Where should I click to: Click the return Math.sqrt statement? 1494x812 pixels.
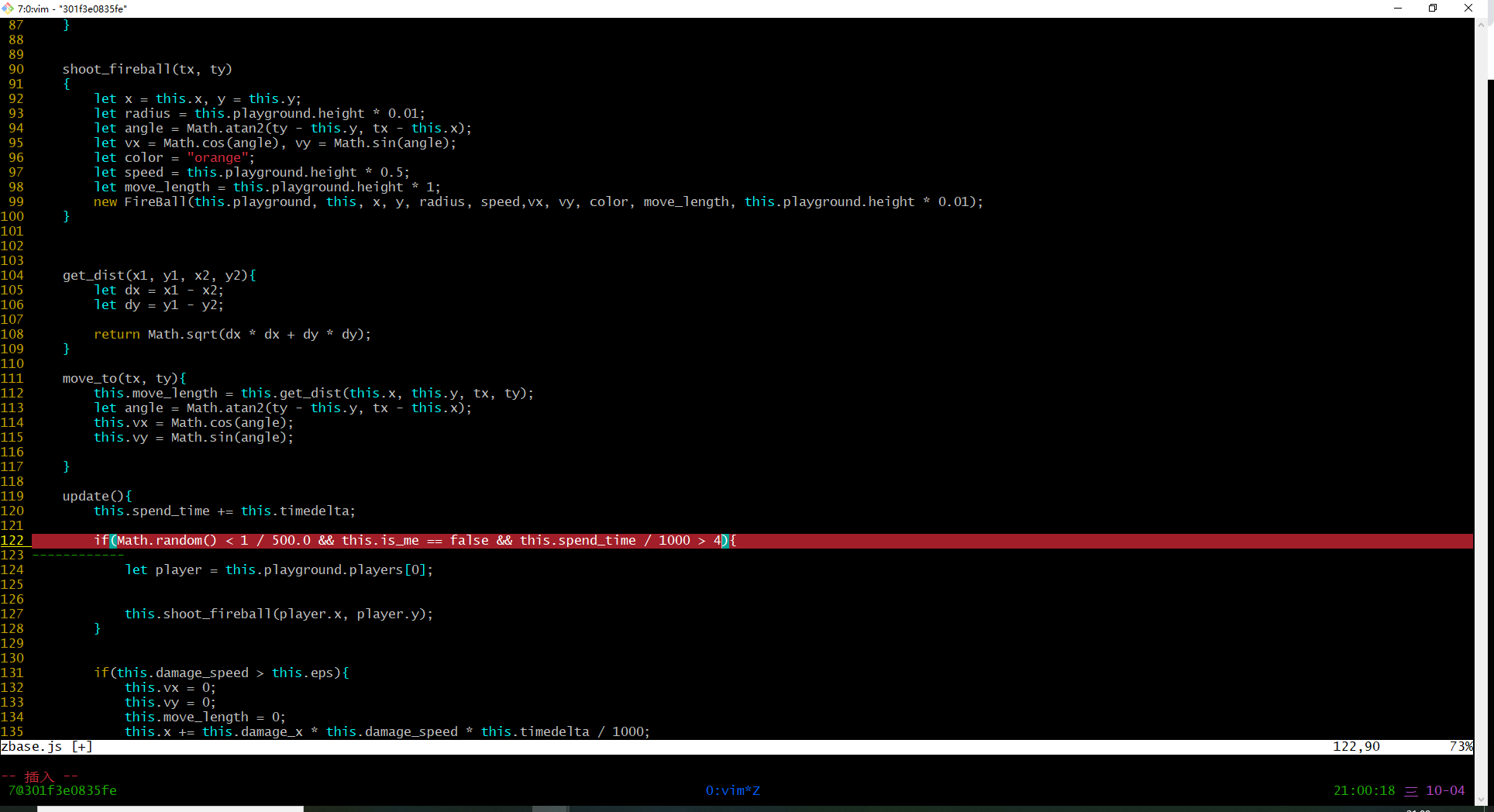pos(232,334)
